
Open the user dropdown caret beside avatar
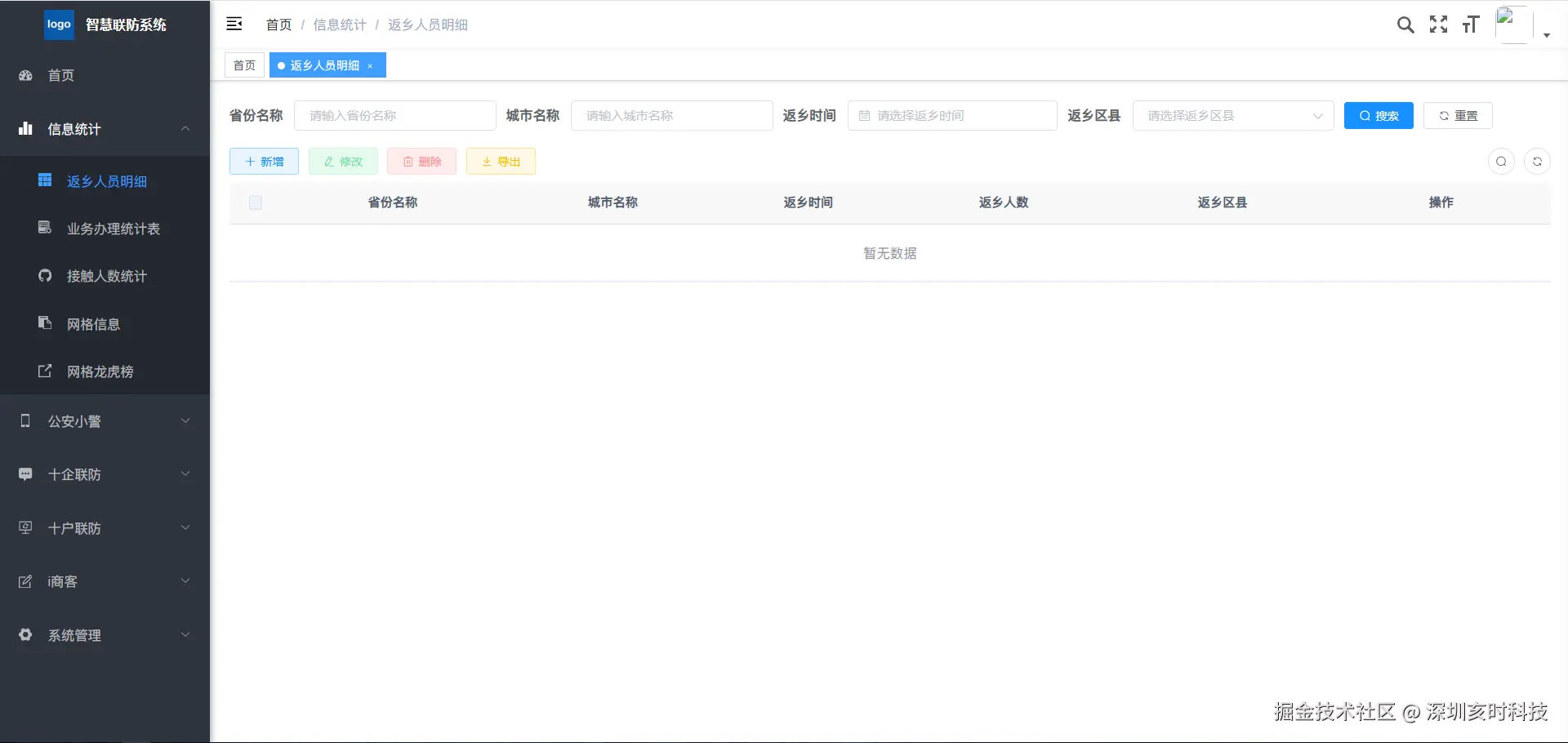tap(1547, 35)
